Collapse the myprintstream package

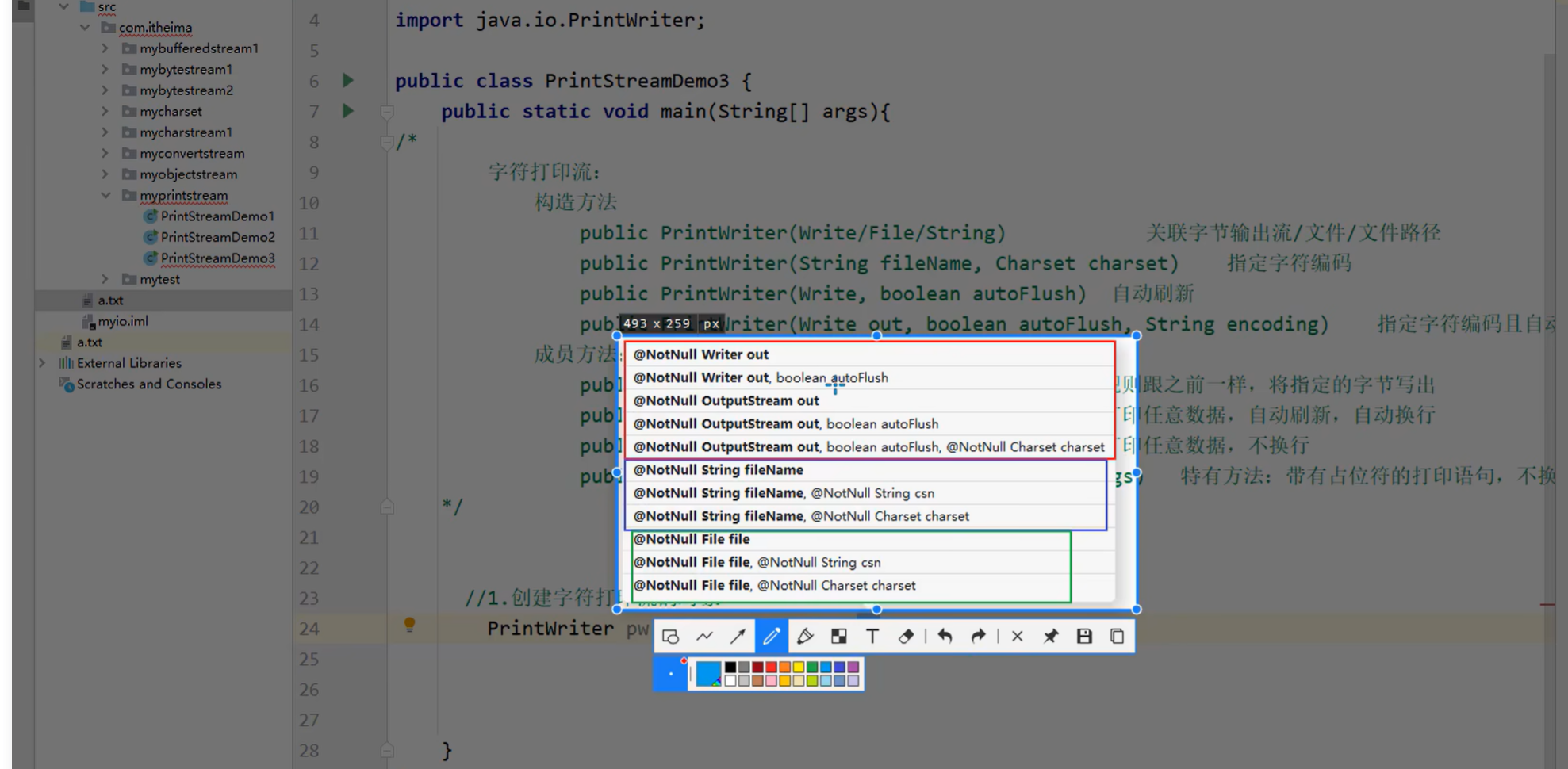click(x=107, y=195)
